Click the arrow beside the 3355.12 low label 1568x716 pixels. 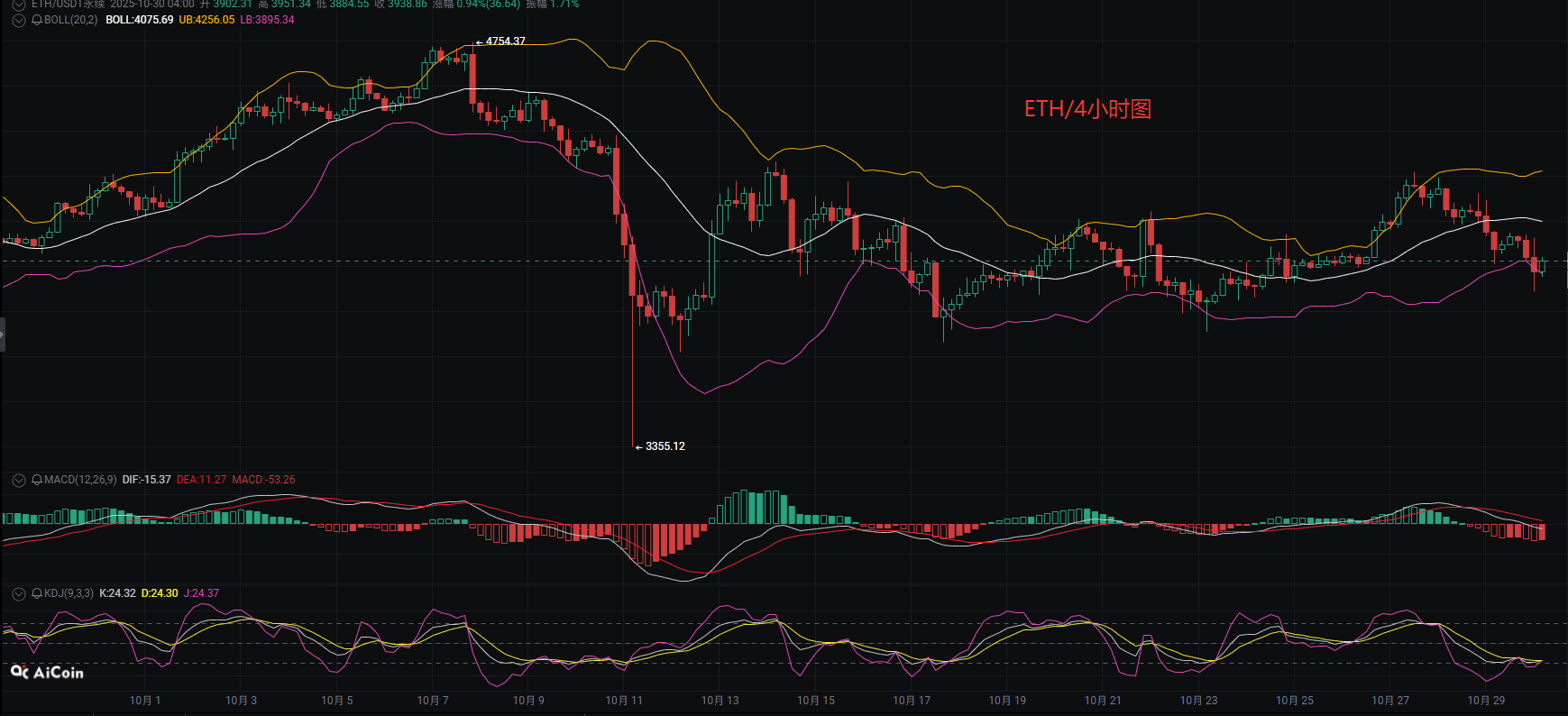pyautogui.click(x=638, y=447)
